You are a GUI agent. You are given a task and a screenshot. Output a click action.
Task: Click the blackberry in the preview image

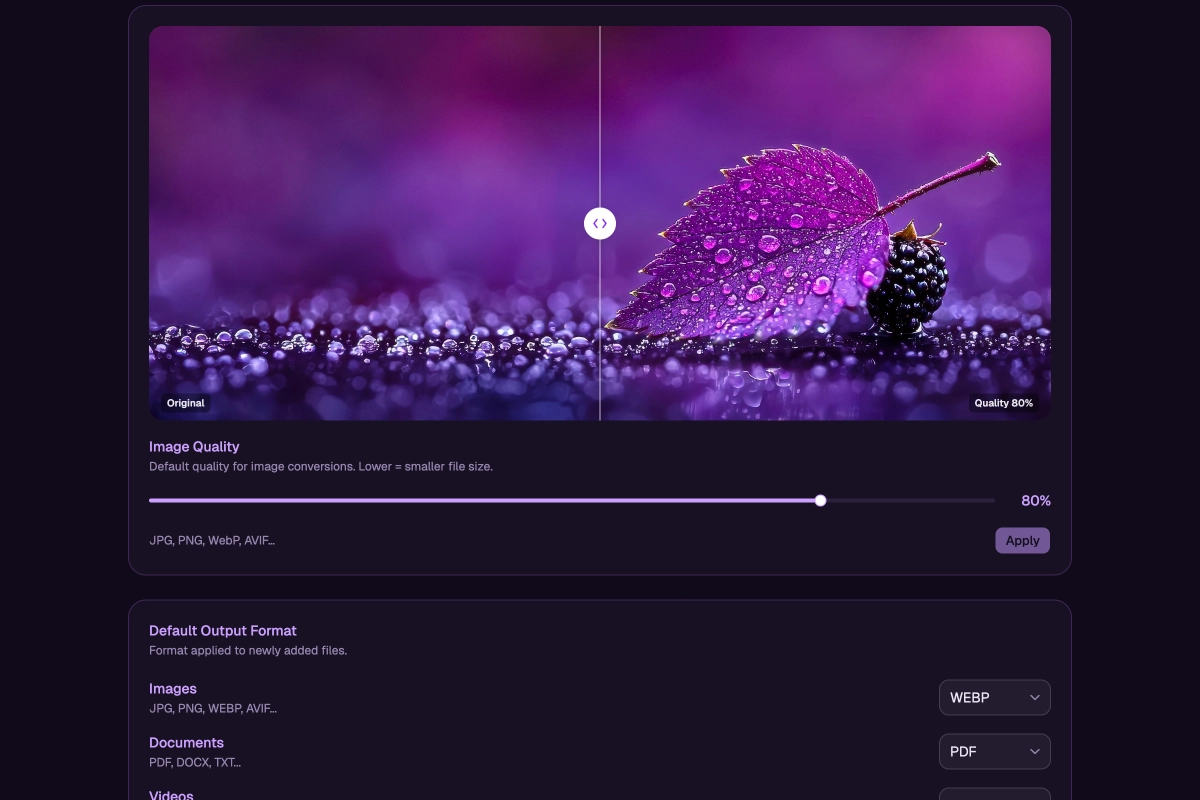coord(910,285)
